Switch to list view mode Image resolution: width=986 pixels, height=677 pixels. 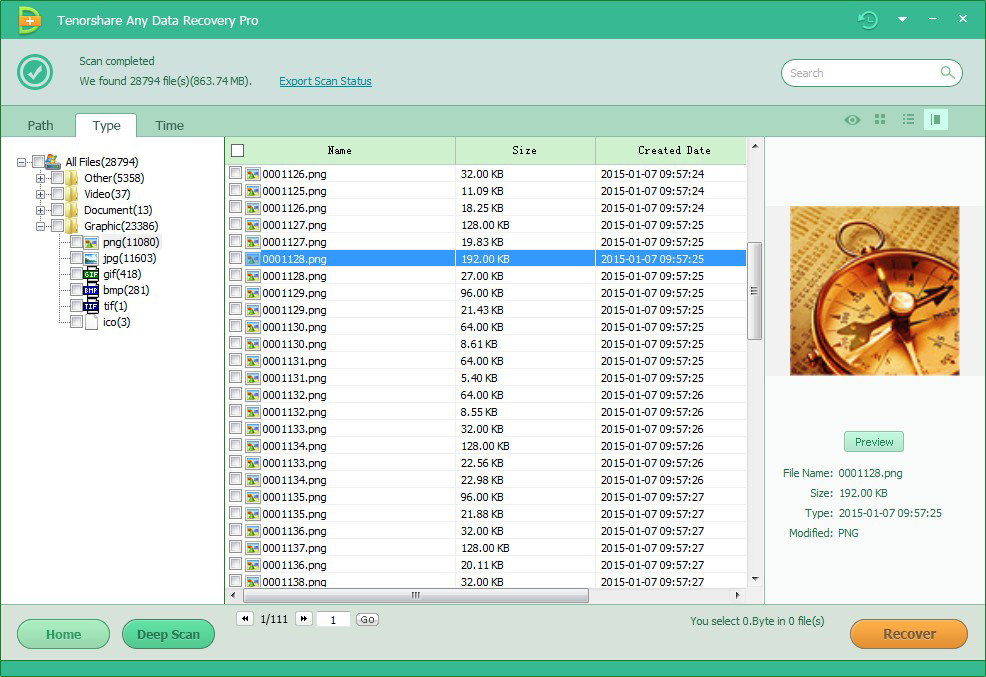click(908, 120)
